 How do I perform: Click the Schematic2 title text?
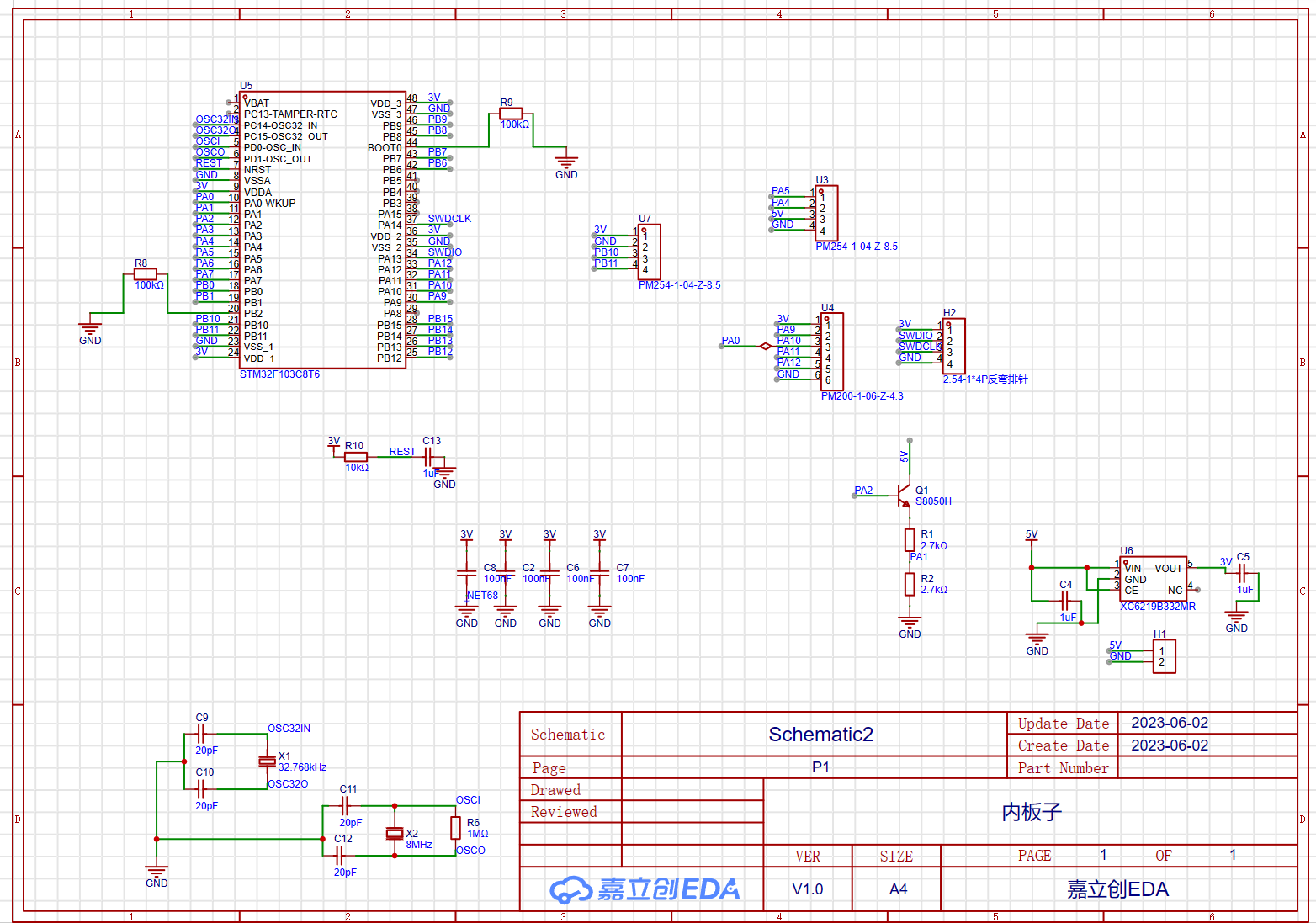[820, 735]
